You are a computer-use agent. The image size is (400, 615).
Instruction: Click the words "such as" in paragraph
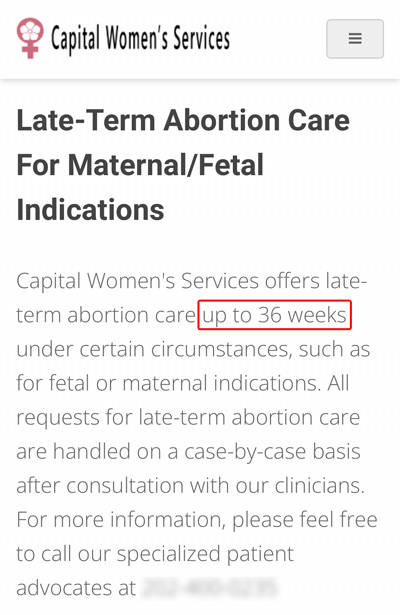(334, 349)
